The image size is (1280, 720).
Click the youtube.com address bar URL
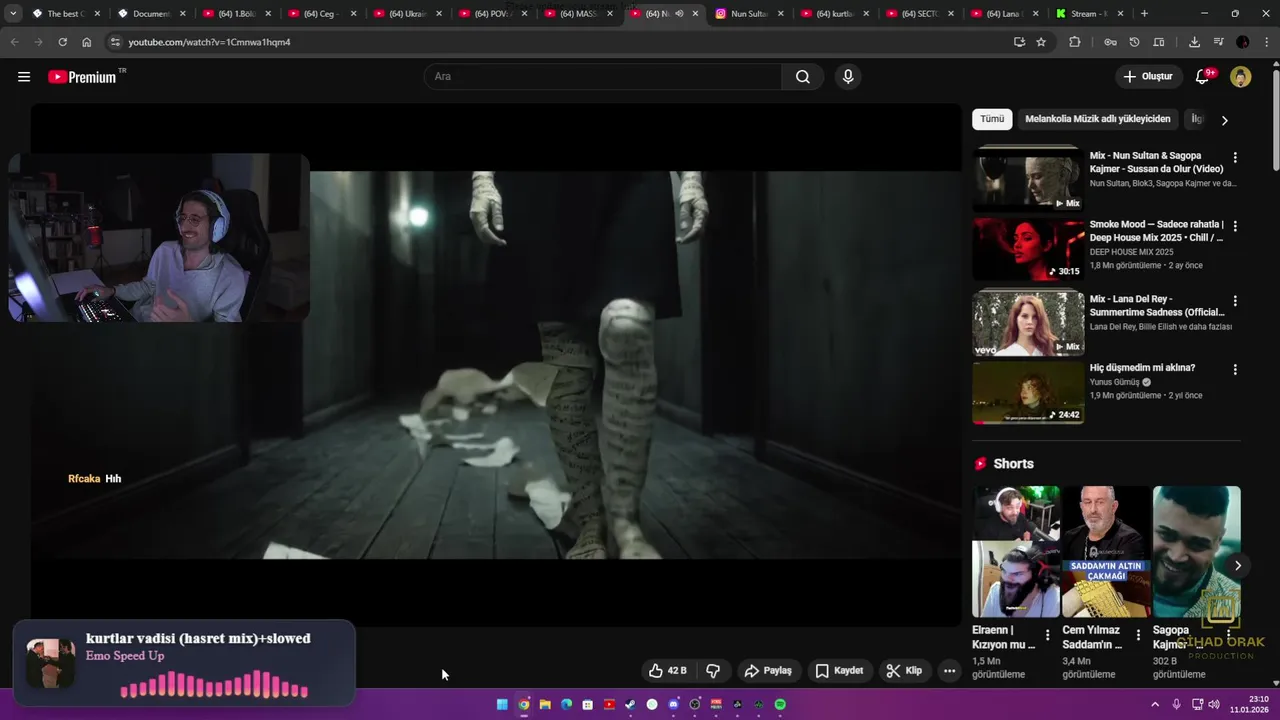pos(209,42)
